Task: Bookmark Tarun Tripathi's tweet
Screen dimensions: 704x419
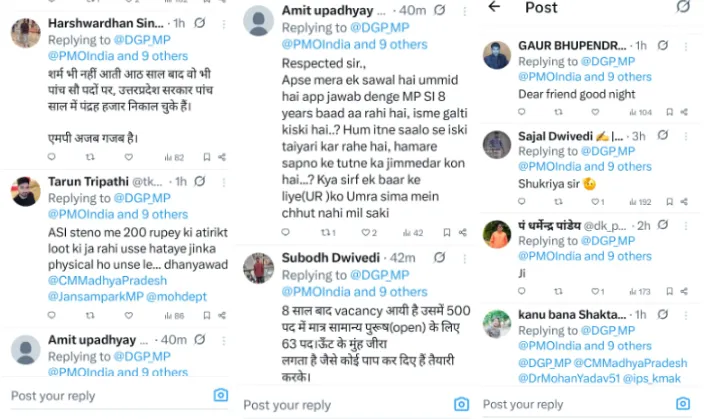Action: click(x=205, y=316)
